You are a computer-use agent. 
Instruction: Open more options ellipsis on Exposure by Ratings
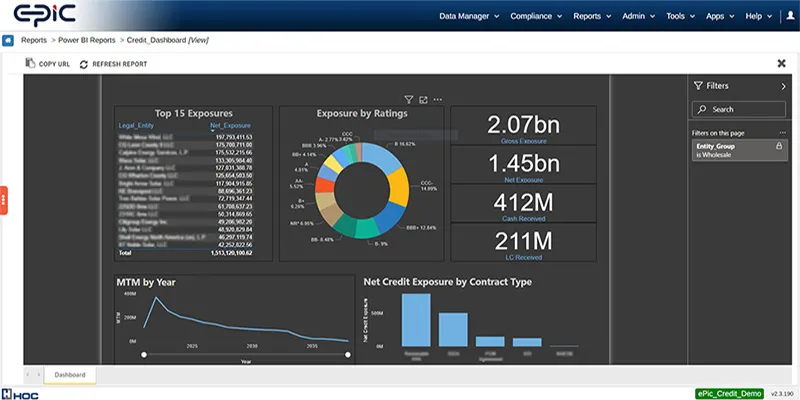(438, 100)
